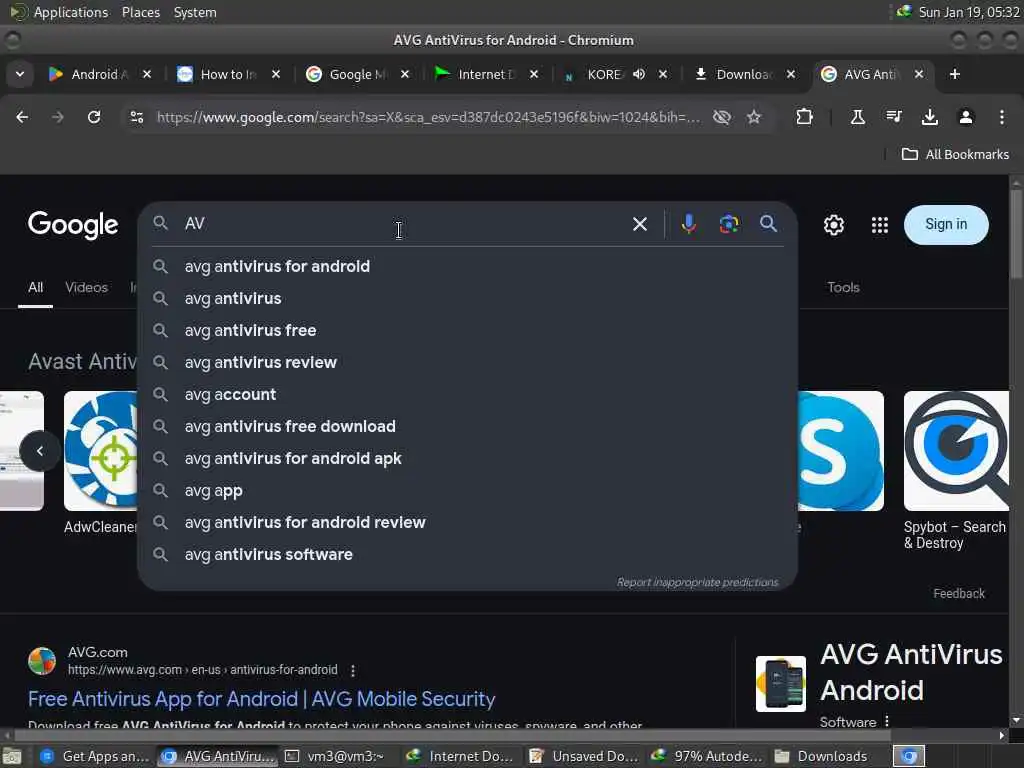The width and height of the screenshot is (1024, 768).
Task: Open the Skype logo thumbnail
Action: click(840, 451)
